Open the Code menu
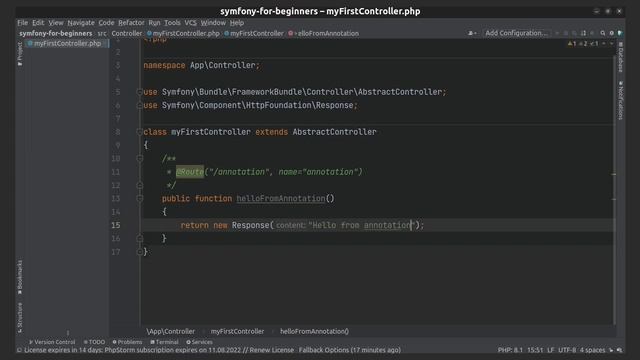This screenshot has height=360, width=640. tap(106, 23)
